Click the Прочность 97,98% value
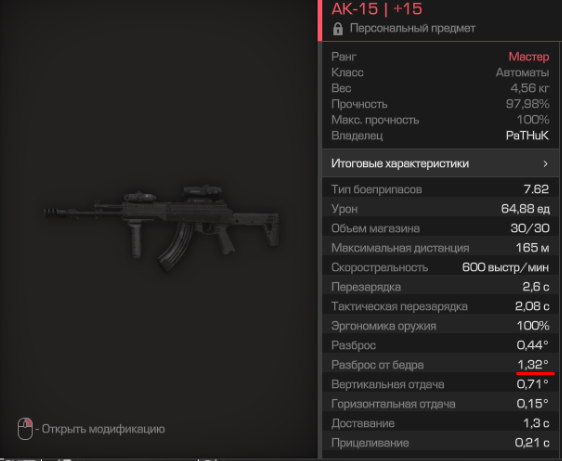This screenshot has width=562, height=461. click(x=528, y=104)
